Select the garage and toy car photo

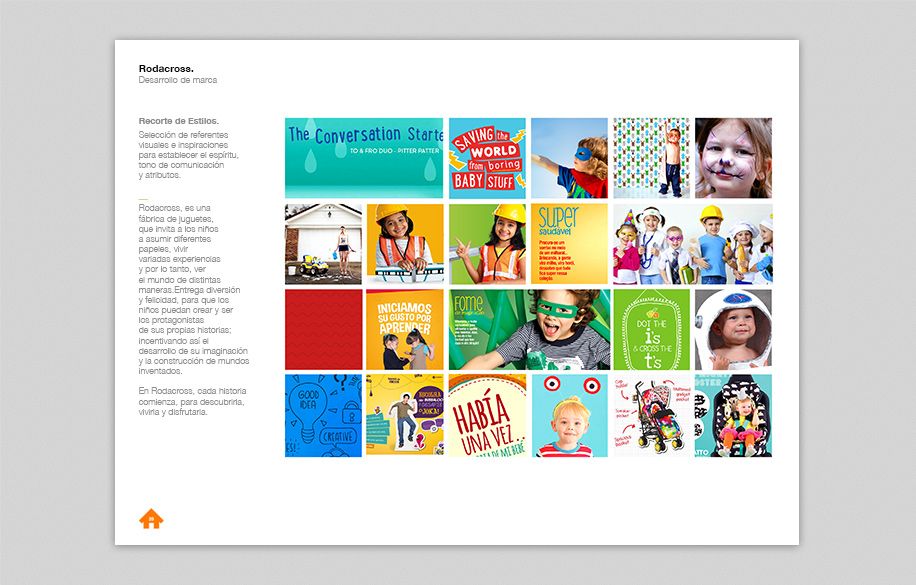coord(323,244)
